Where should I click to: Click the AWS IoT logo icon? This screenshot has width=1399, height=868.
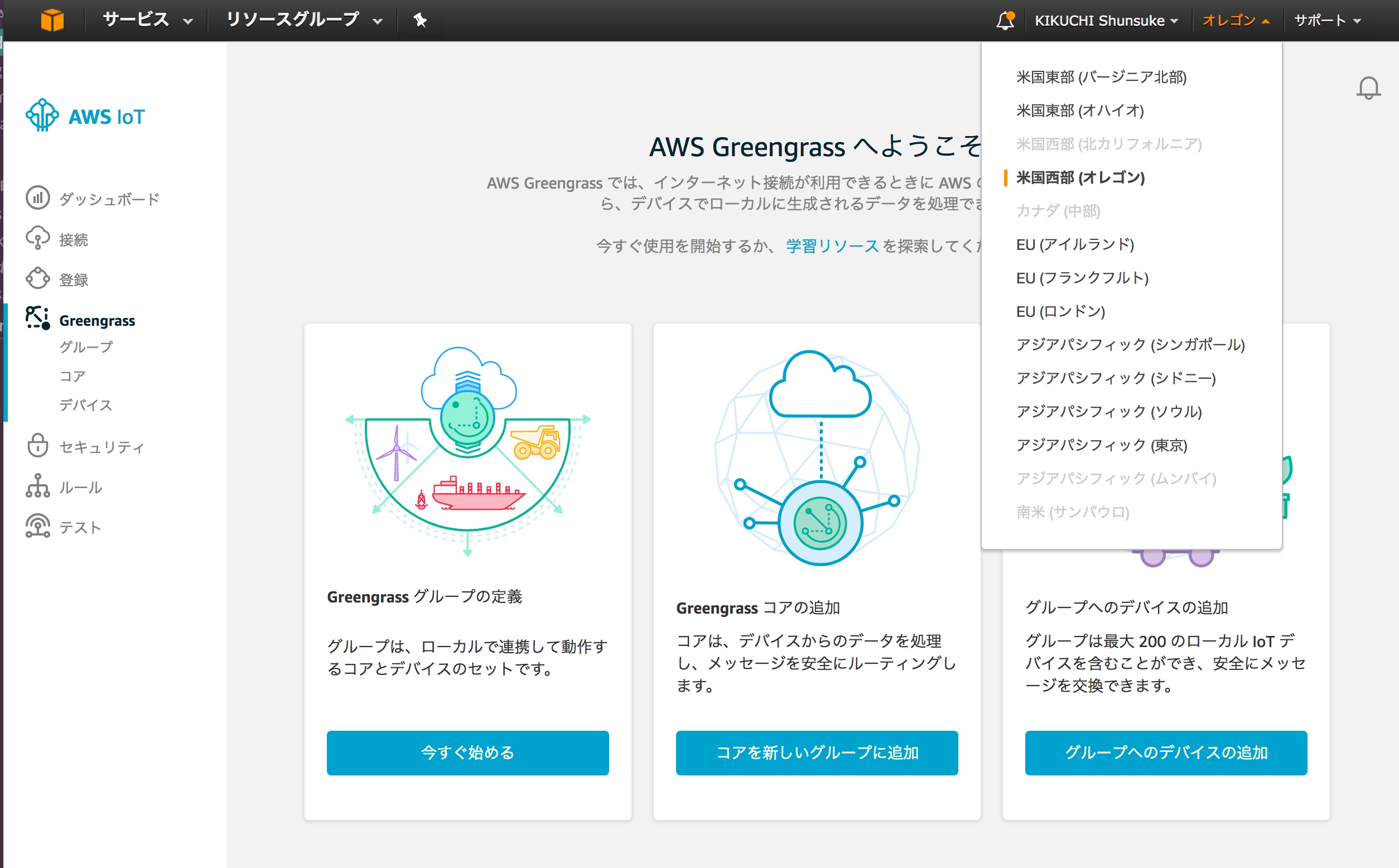click(x=42, y=115)
